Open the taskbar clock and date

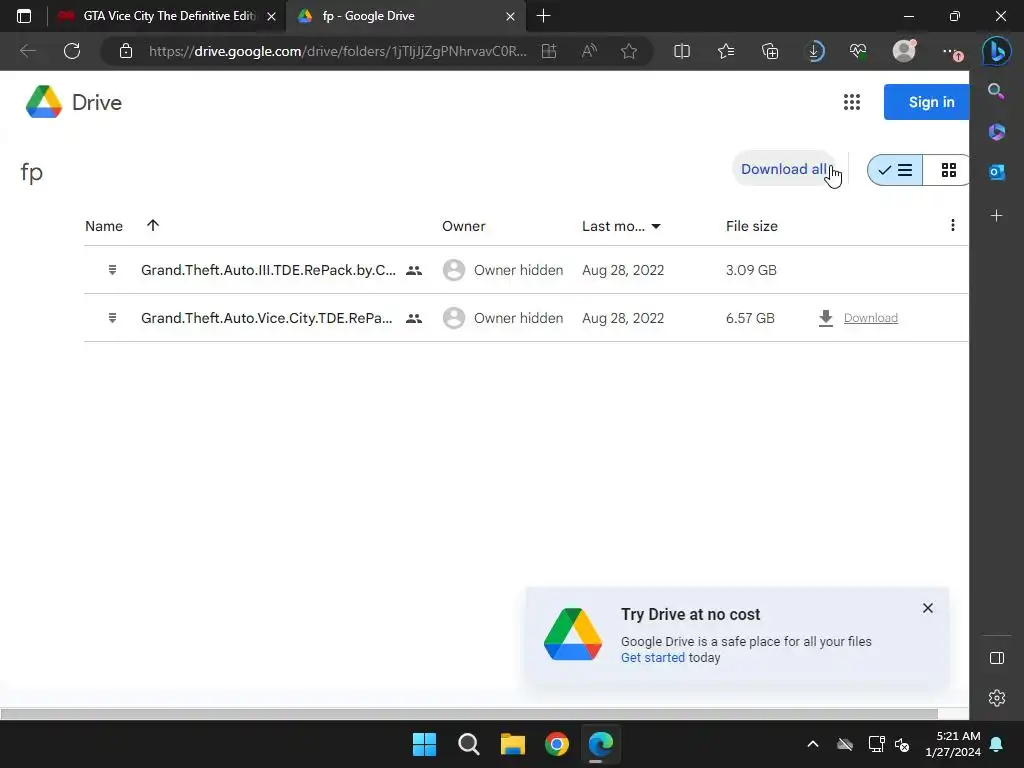pyautogui.click(x=953, y=744)
